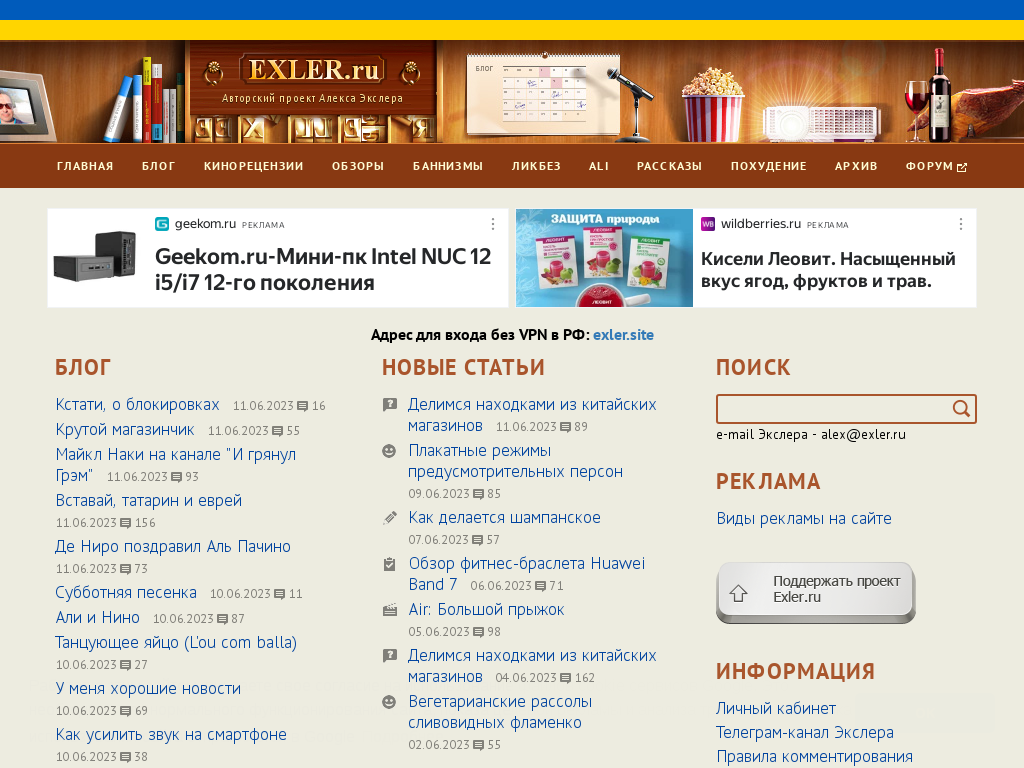The image size is (1024, 768).
Task: Open Виды рекламы на сайте link
Action: pyautogui.click(x=804, y=519)
